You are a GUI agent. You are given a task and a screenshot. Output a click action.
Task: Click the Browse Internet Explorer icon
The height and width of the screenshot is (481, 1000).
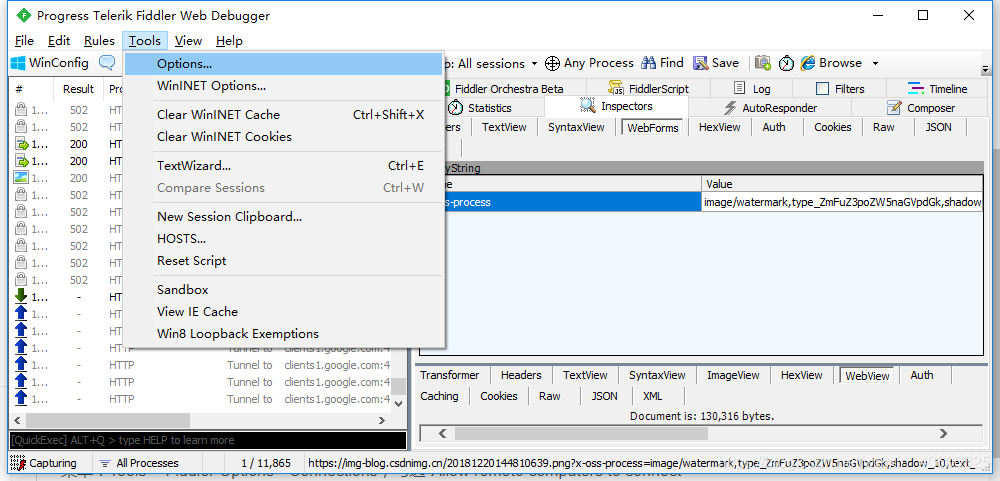pos(808,63)
